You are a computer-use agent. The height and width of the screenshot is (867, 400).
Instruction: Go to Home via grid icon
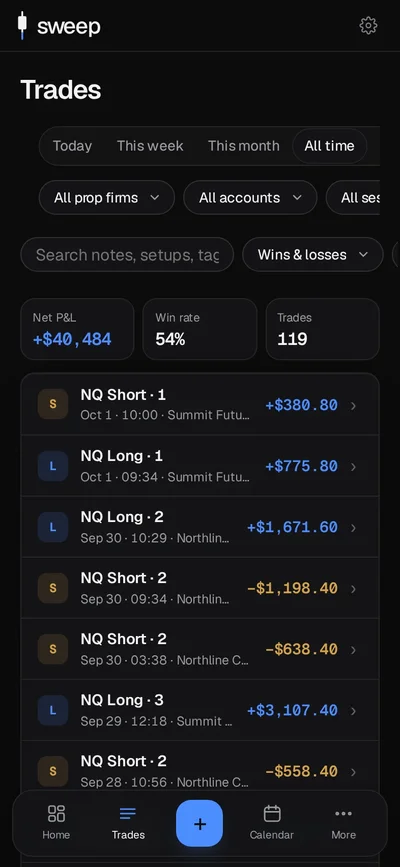[x=56, y=814]
